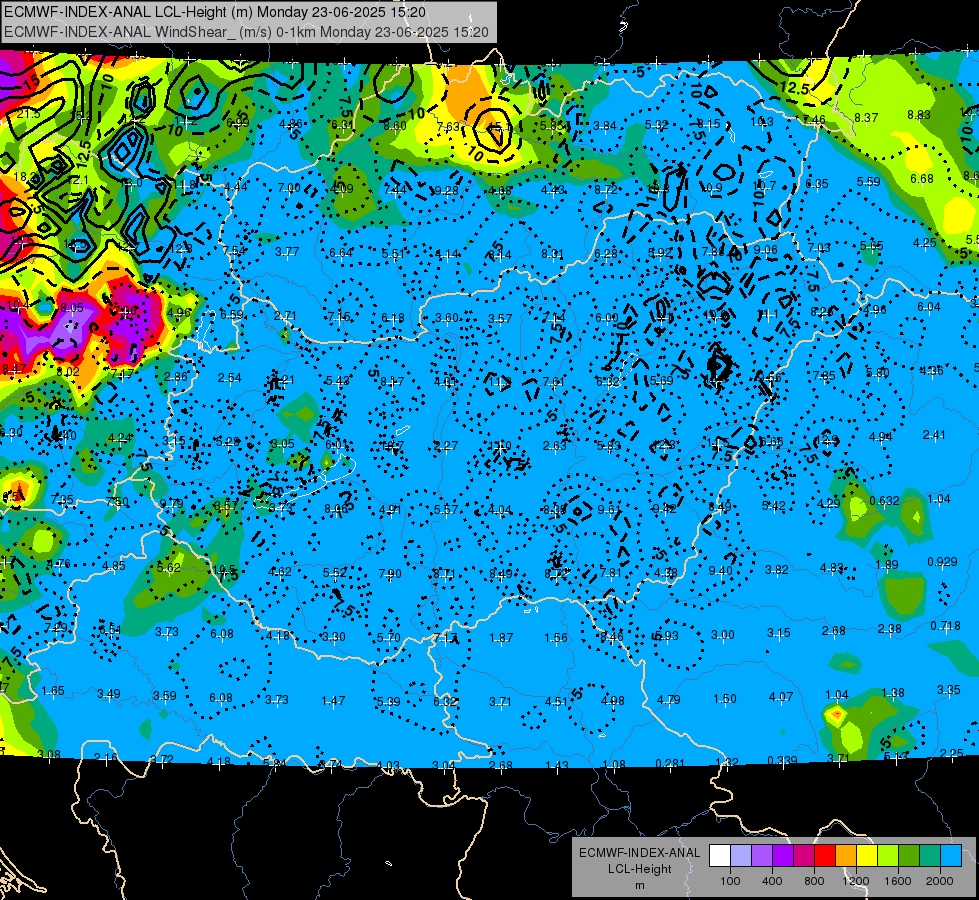This screenshot has width=979, height=900.
Task: Click the legend label '100'
Action: [730, 881]
